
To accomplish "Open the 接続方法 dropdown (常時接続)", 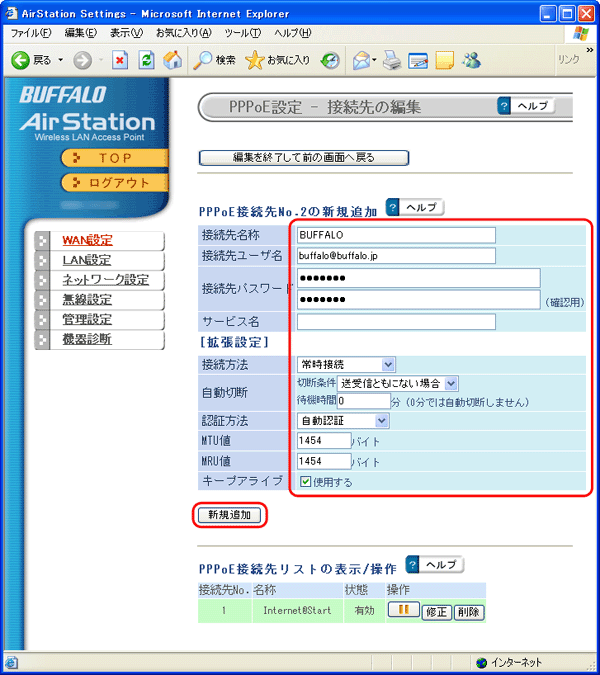I will [x=346, y=365].
